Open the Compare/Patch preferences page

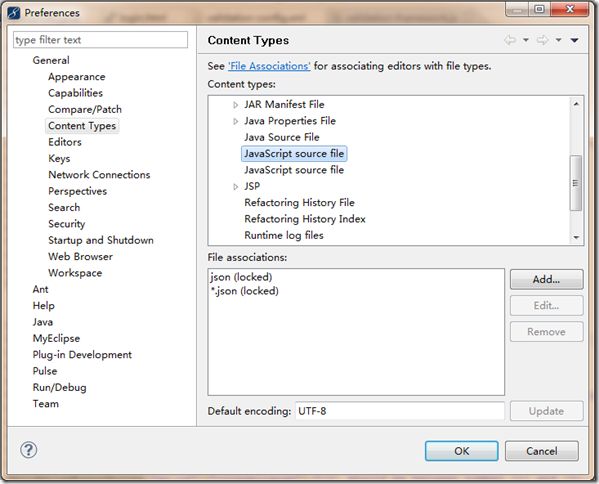85,109
